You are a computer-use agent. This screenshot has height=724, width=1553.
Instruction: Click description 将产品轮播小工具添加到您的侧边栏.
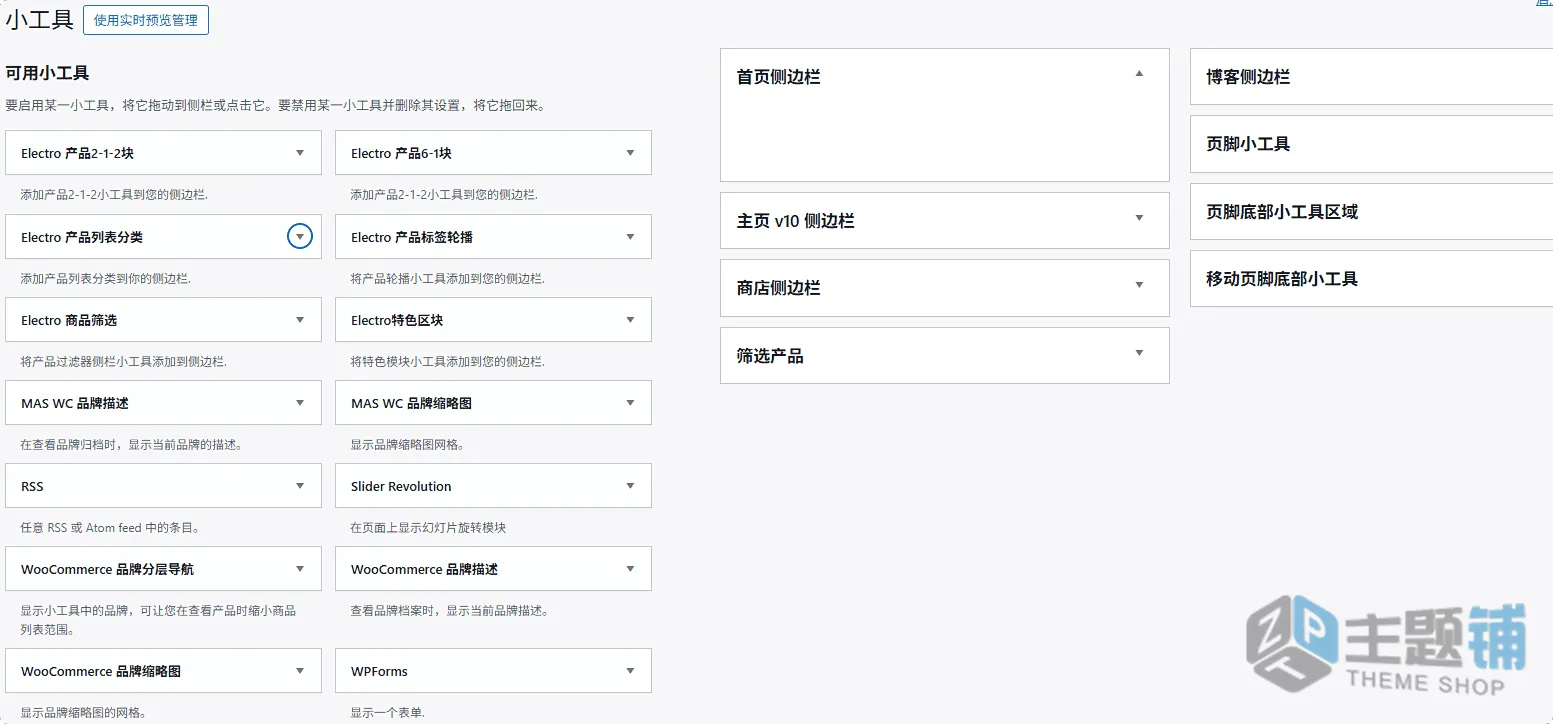coord(447,278)
